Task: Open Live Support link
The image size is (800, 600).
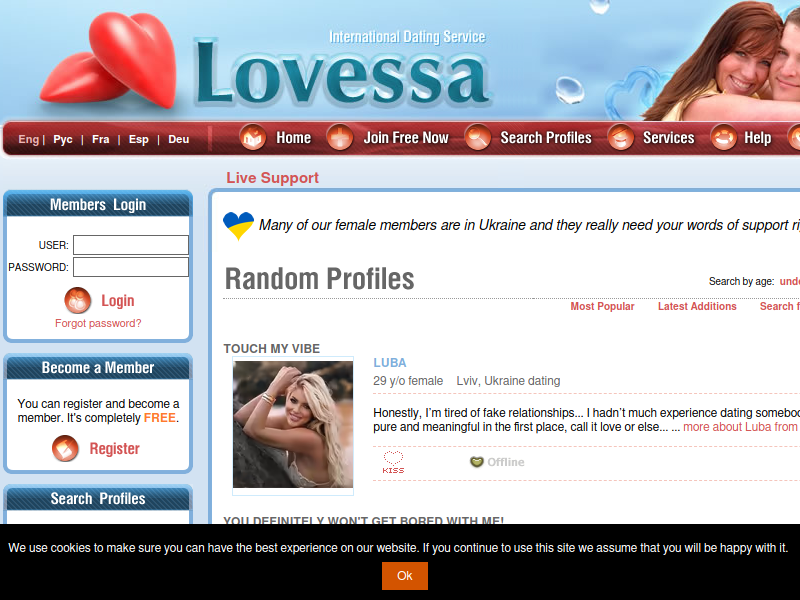Action: pyautogui.click(x=272, y=178)
